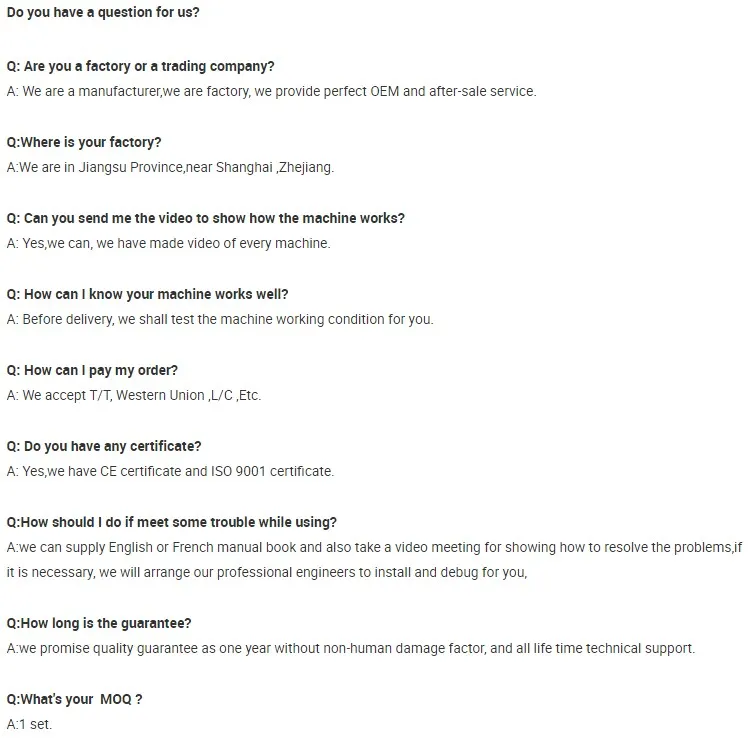Click the answer 'we have made video of every machine'
Image resolution: width=752 pixels, height=738 pixels.
[x=168, y=243]
